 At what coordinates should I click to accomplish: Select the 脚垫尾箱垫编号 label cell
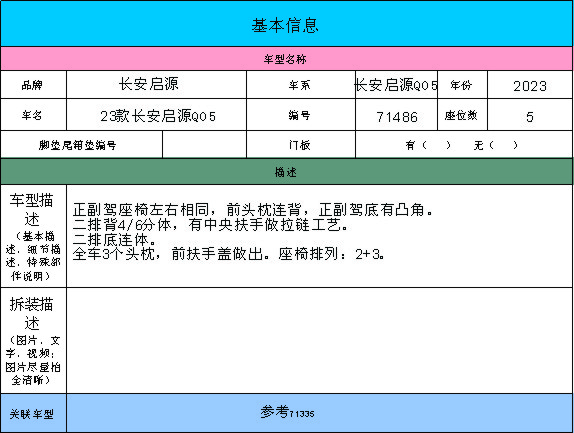[81, 145]
